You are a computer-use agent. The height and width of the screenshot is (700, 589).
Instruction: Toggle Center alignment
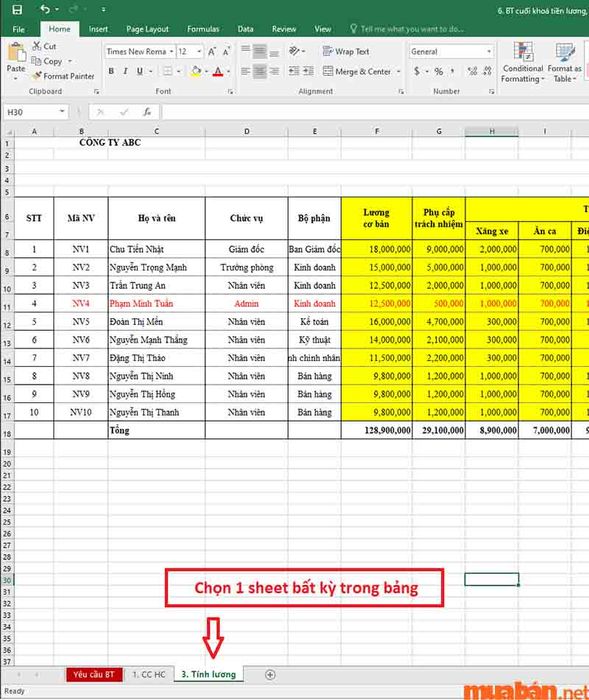pyautogui.click(x=260, y=71)
